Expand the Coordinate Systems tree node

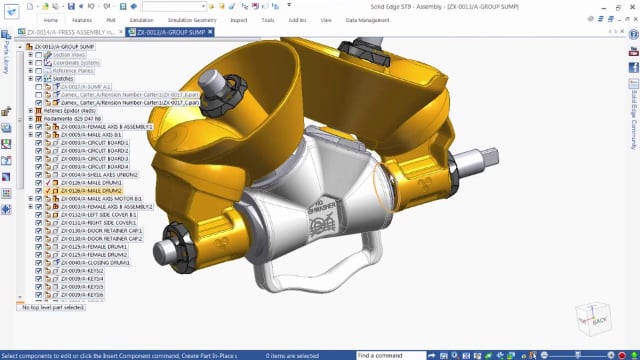[31, 63]
